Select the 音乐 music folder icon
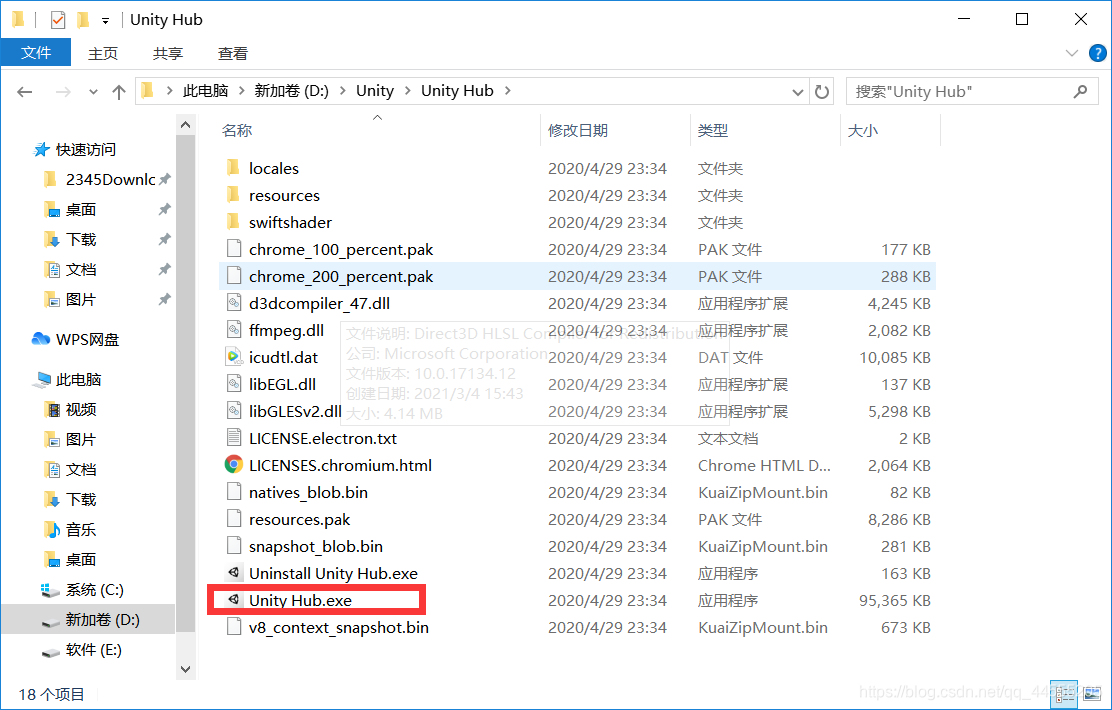This screenshot has width=1112, height=710. point(52,529)
